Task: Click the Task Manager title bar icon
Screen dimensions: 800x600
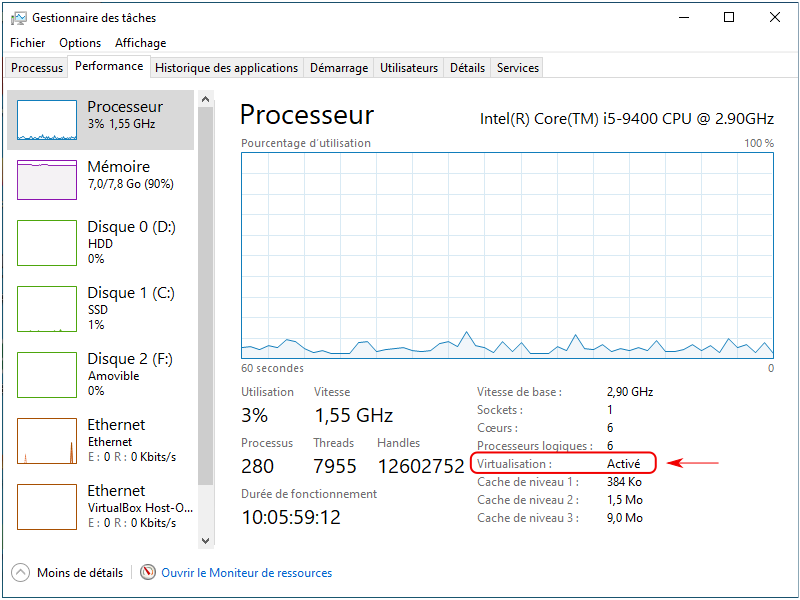Action: tap(18, 18)
